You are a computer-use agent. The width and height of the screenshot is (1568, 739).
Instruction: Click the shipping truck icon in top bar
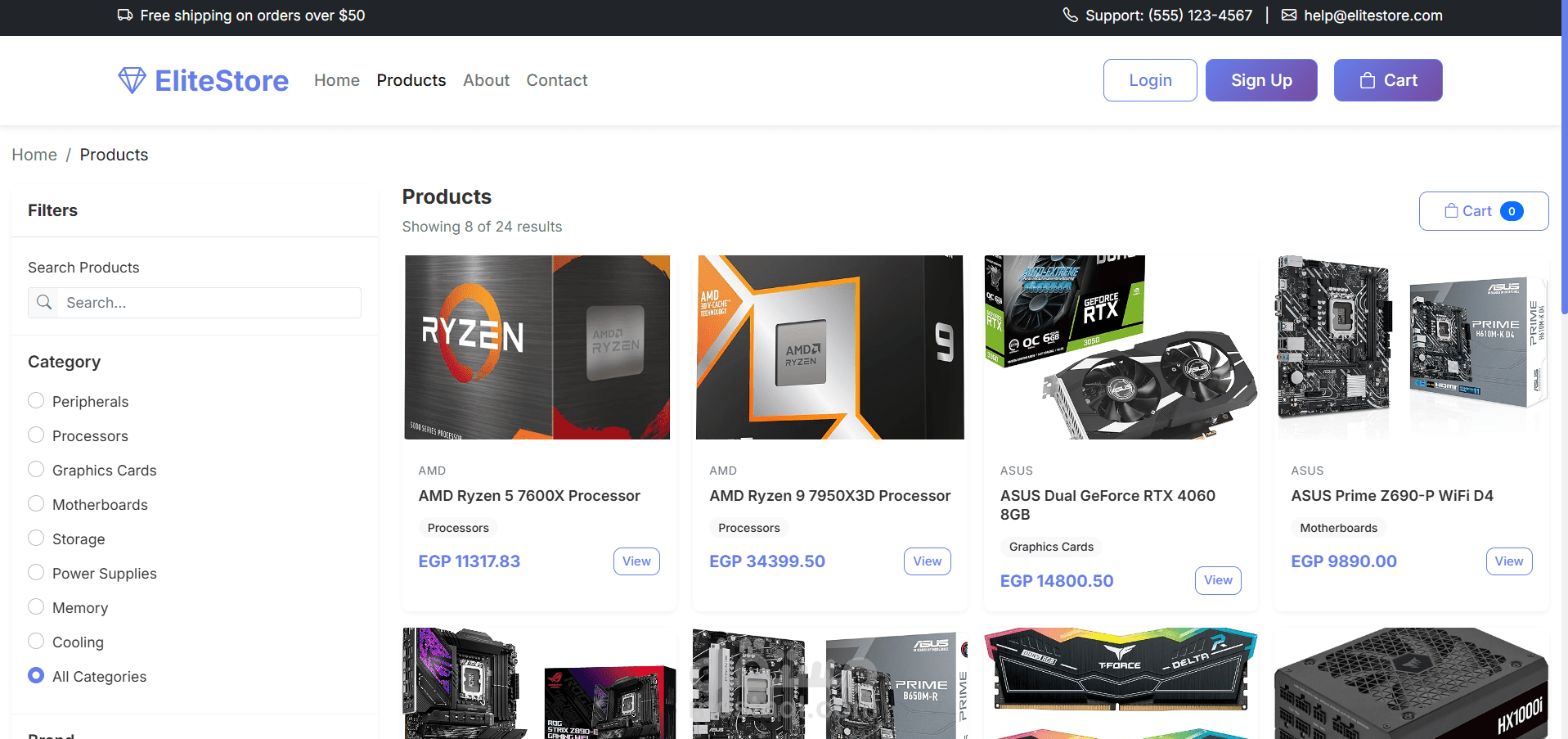125,15
